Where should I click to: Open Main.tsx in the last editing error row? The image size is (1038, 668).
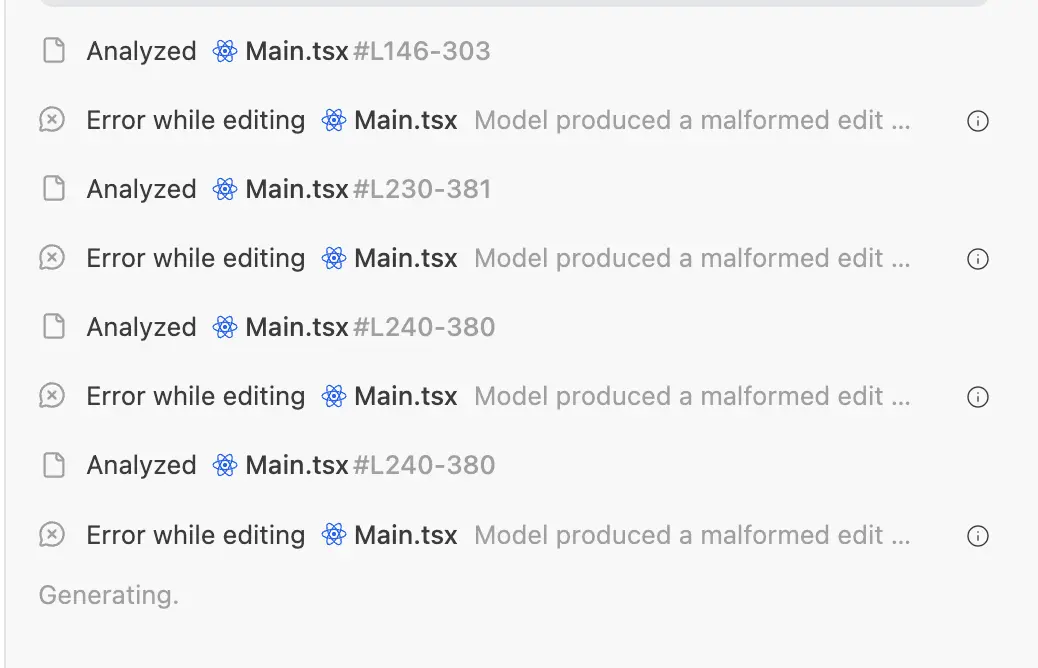coord(405,535)
